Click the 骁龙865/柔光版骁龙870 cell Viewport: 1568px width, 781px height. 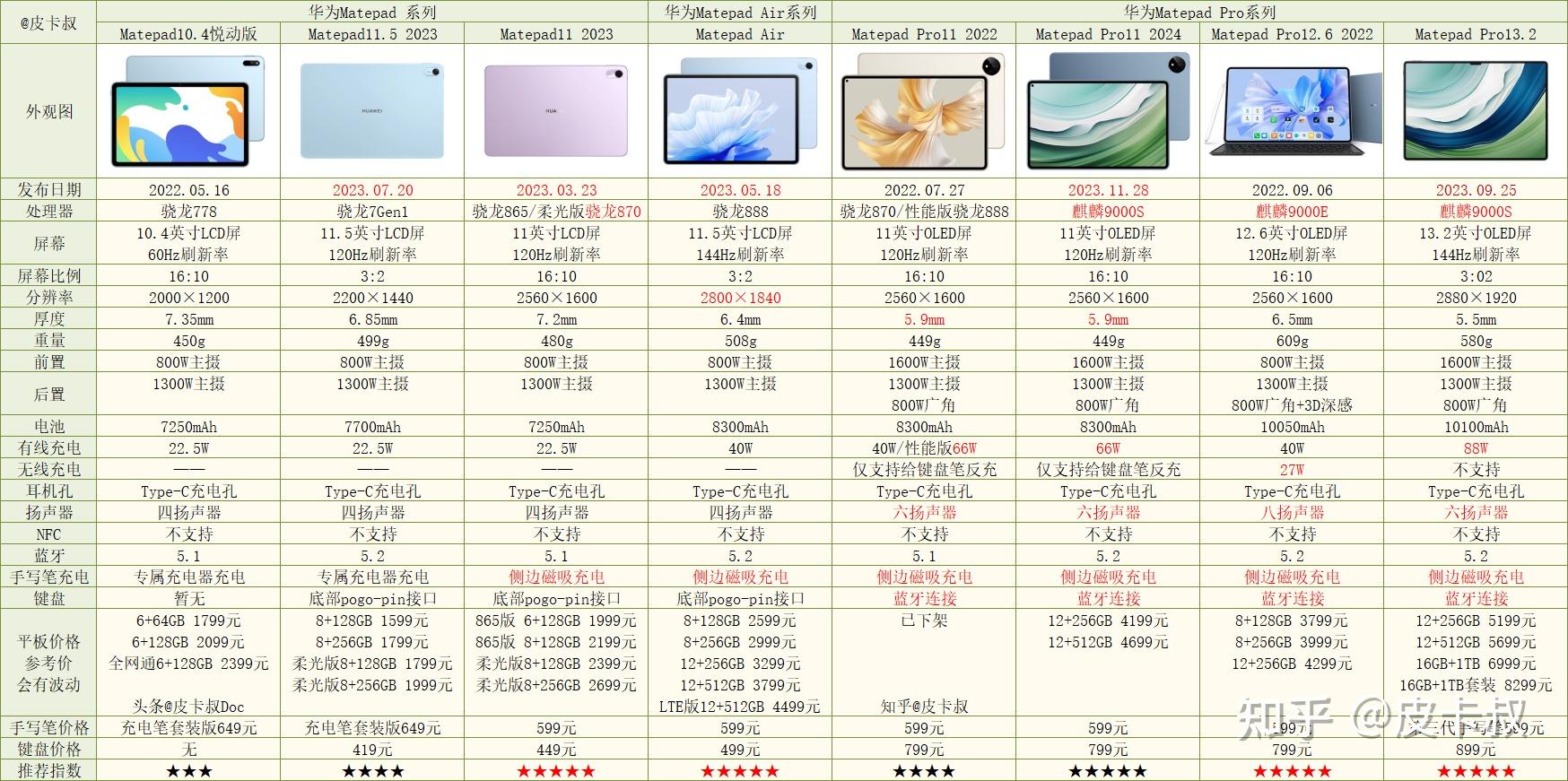(556, 212)
